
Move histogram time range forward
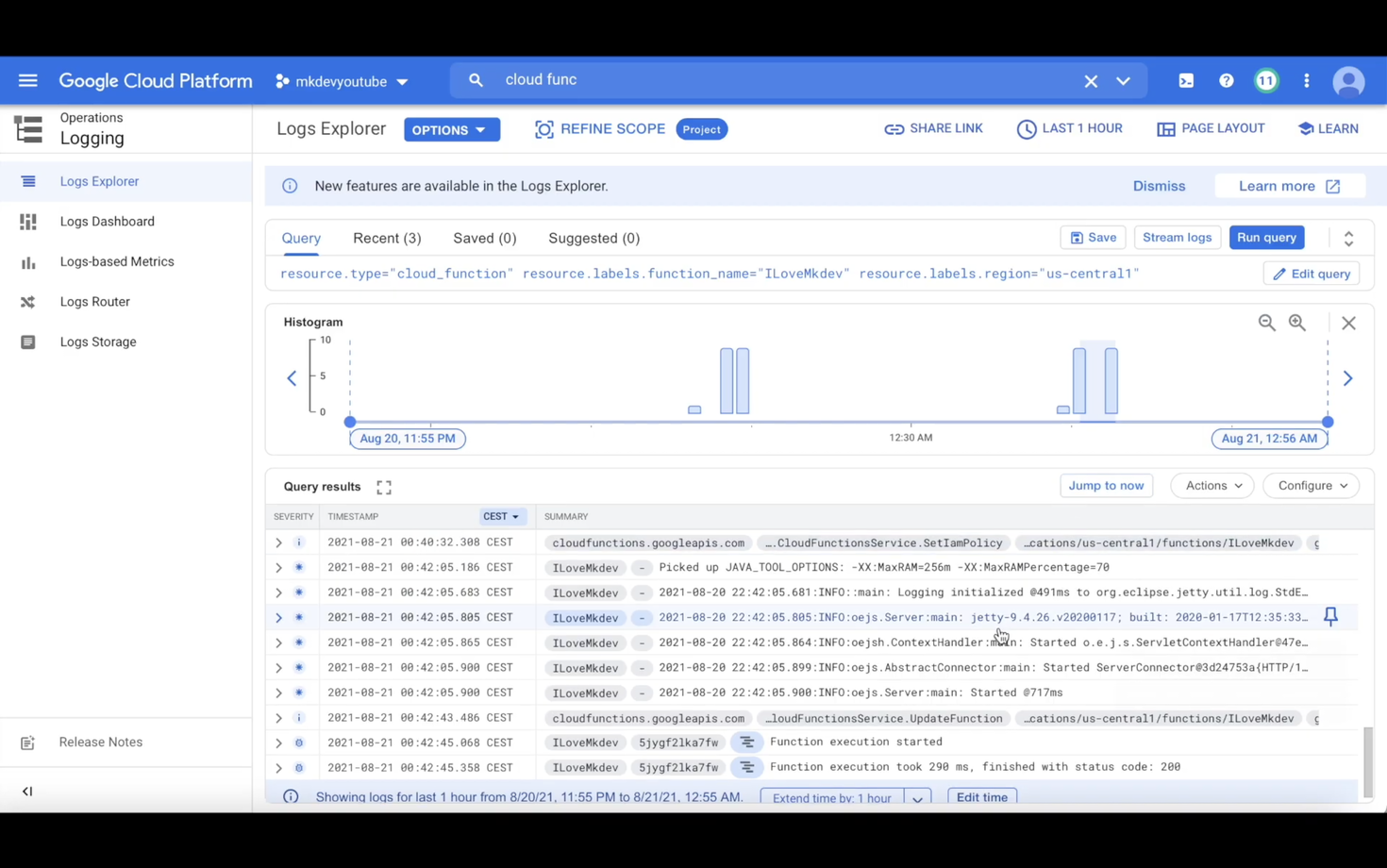coord(1347,378)
